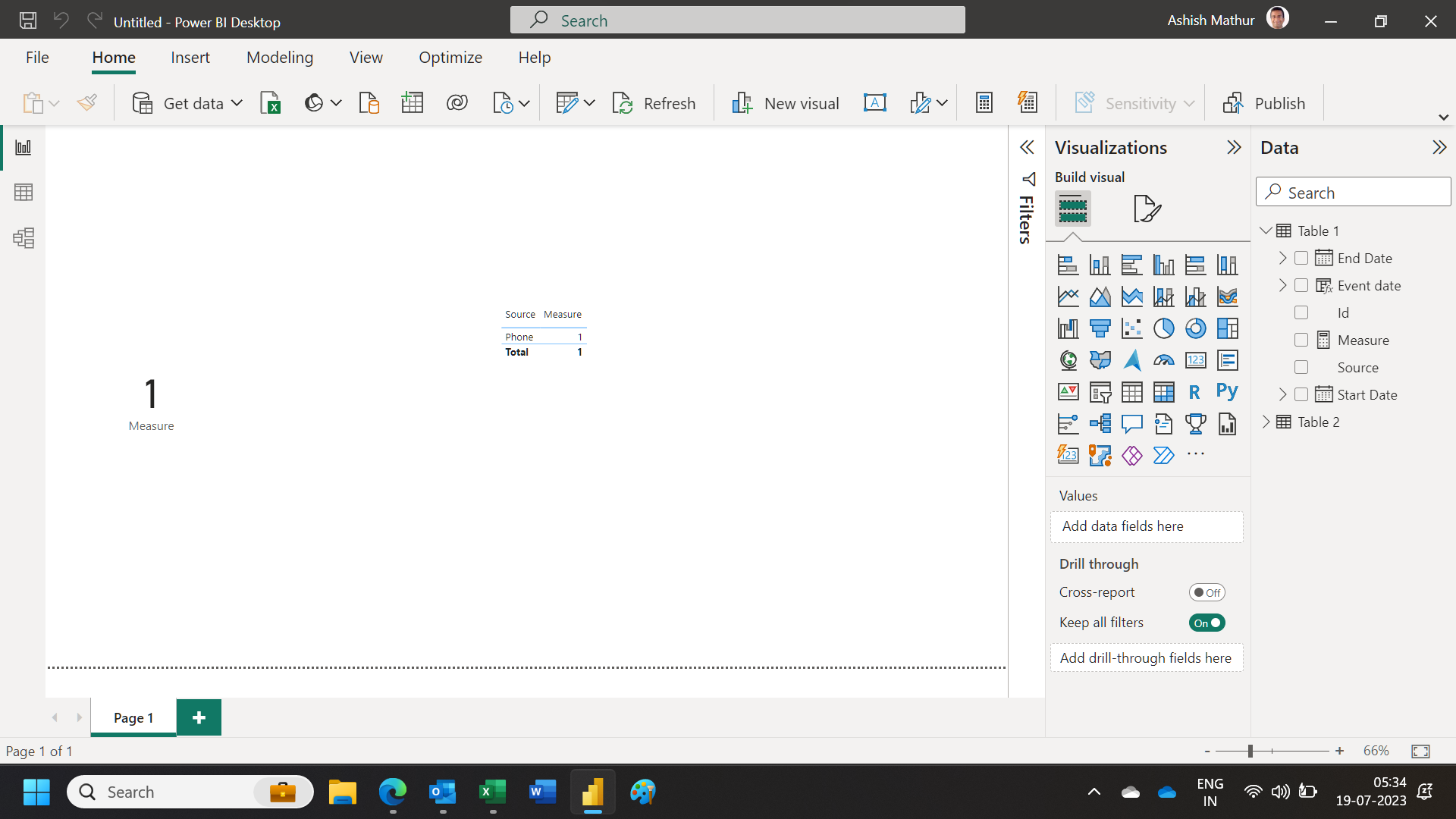Switch to the View tab
Viewport: 1456px width, 819px height.
coord(366,58)
